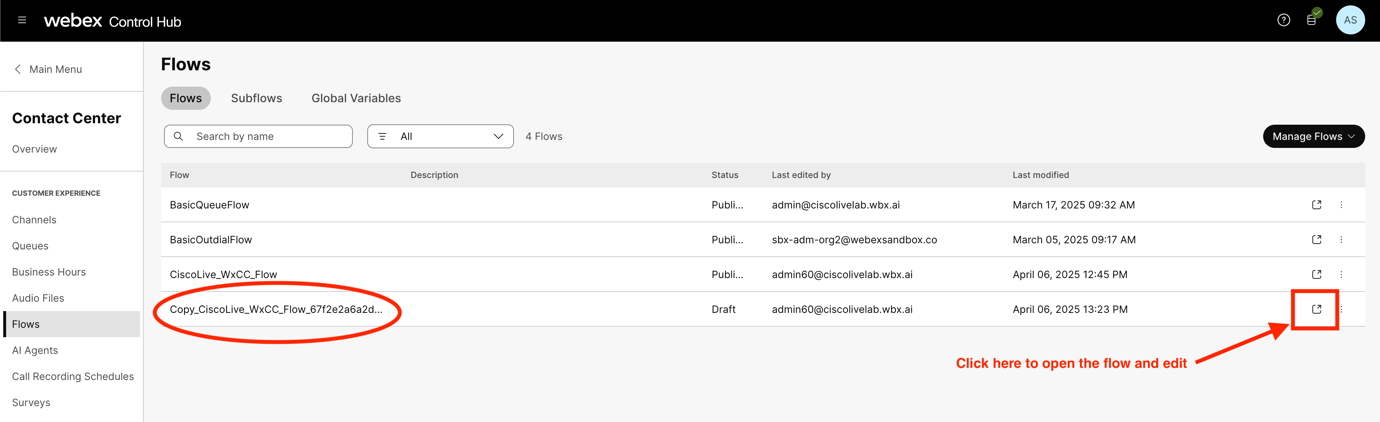This screenshot has height=422, width=1380.
Task: Navigate to AI Agents section
Action: point(35,350)
